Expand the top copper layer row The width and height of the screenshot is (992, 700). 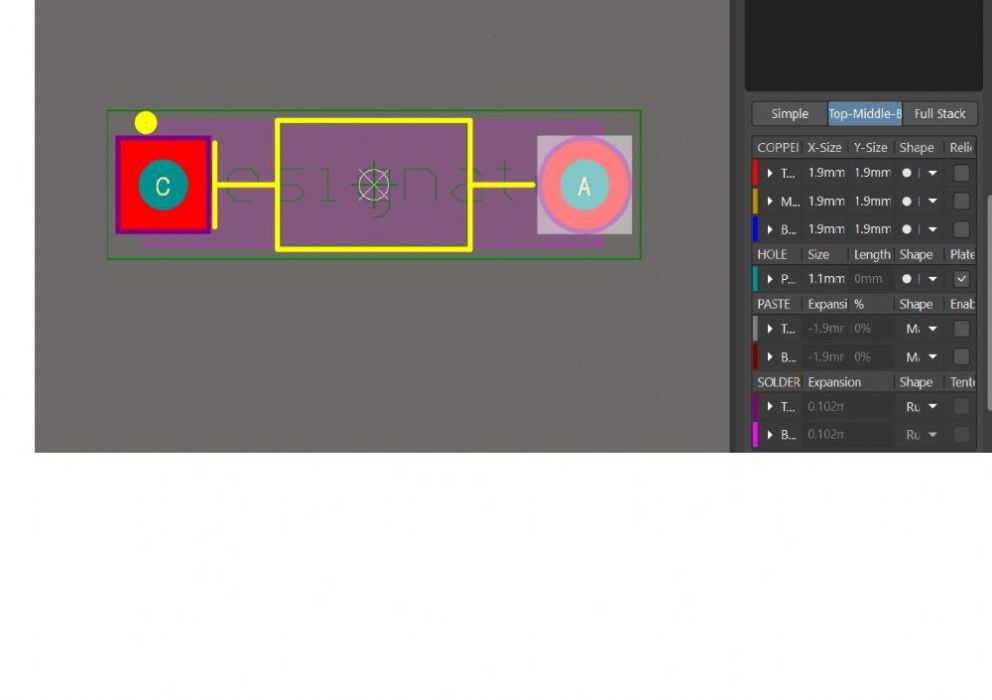pos(770,173)
